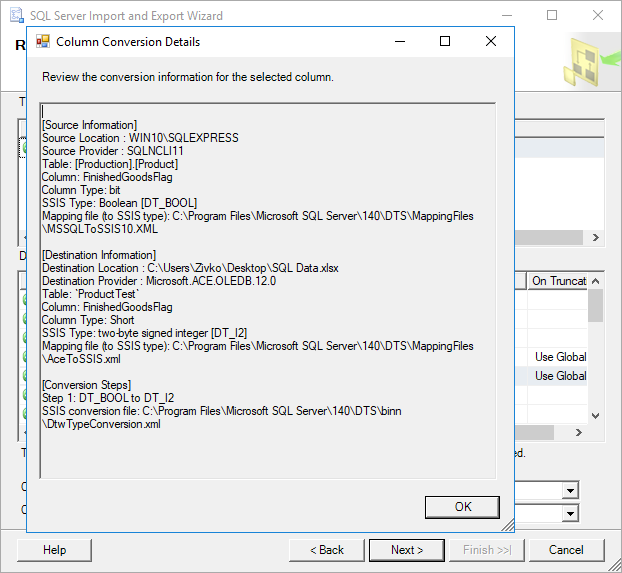Screen dimensions: 622x573
Task: Close the SQL Server Import and Export Wizard window
Action: pyautogui.click(x=597, y=15)
